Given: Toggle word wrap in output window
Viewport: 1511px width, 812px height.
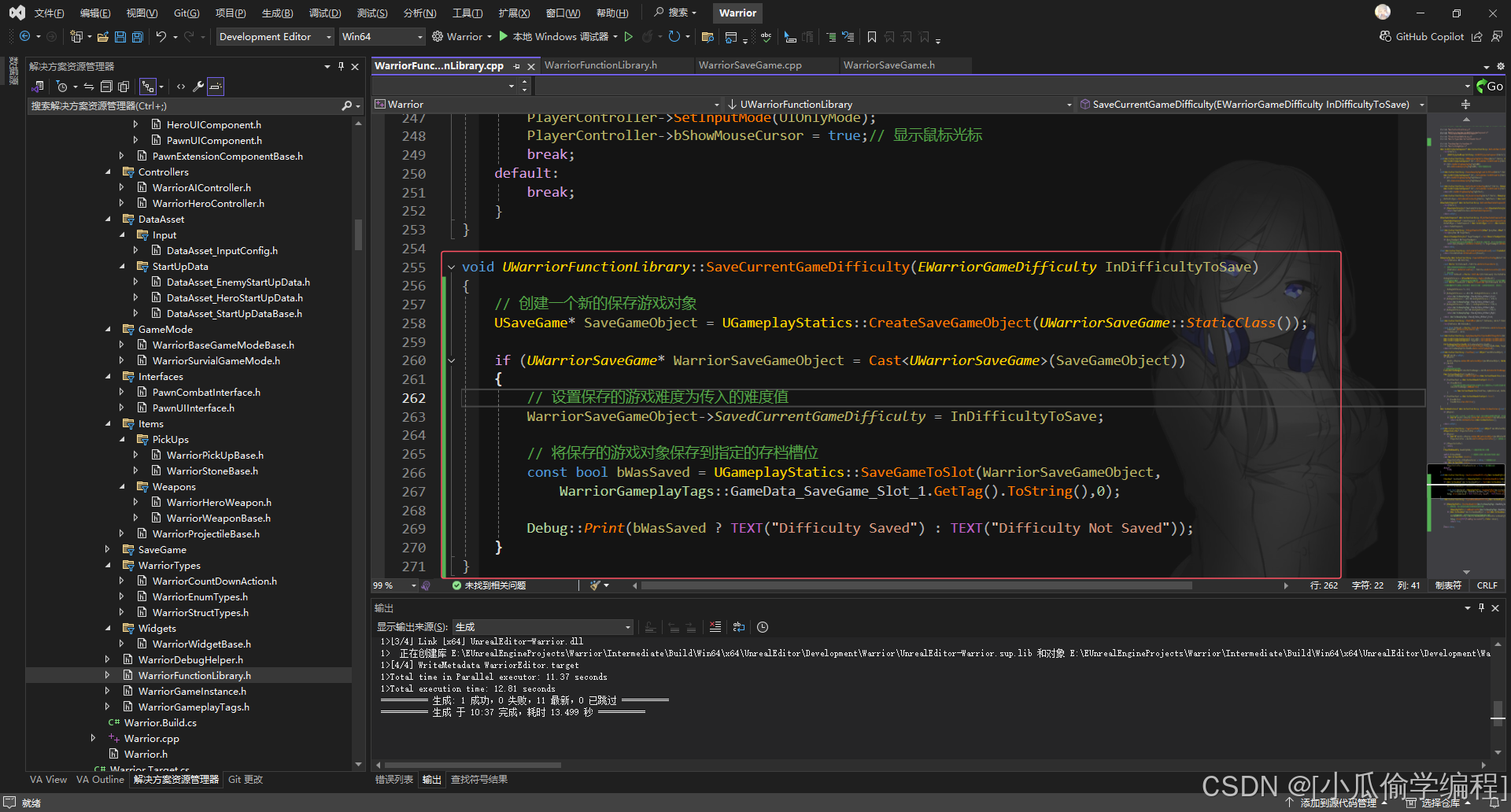Looking at the screenshot, I should pyautogui.click(x=738, y=627).
